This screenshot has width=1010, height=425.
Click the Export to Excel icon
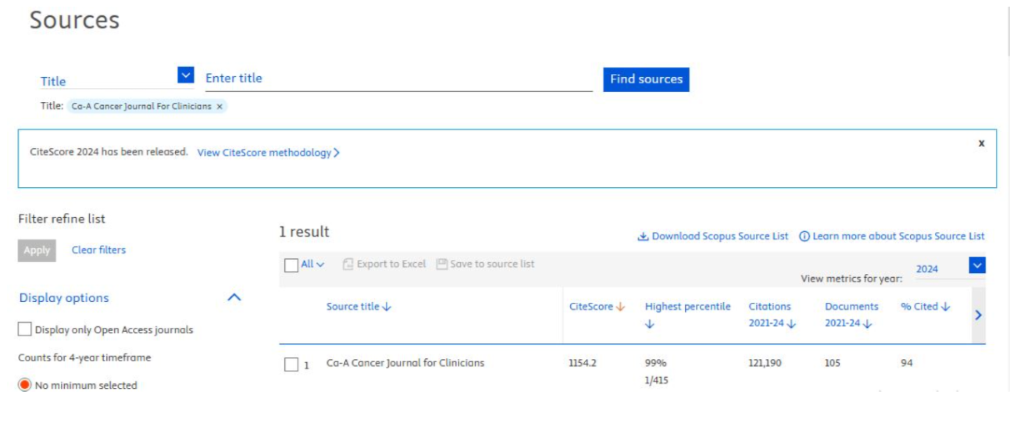348,264
